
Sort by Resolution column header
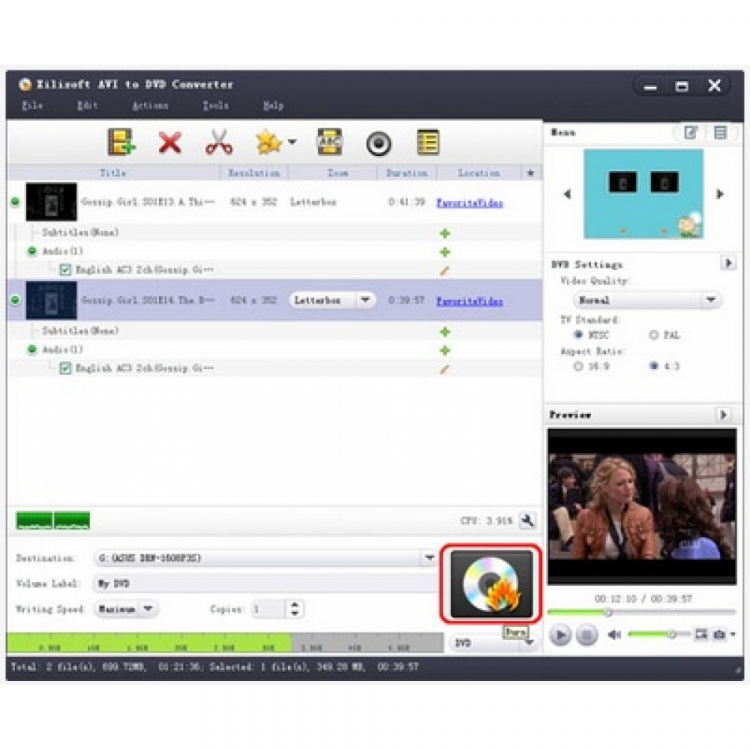tap(254, 173)
